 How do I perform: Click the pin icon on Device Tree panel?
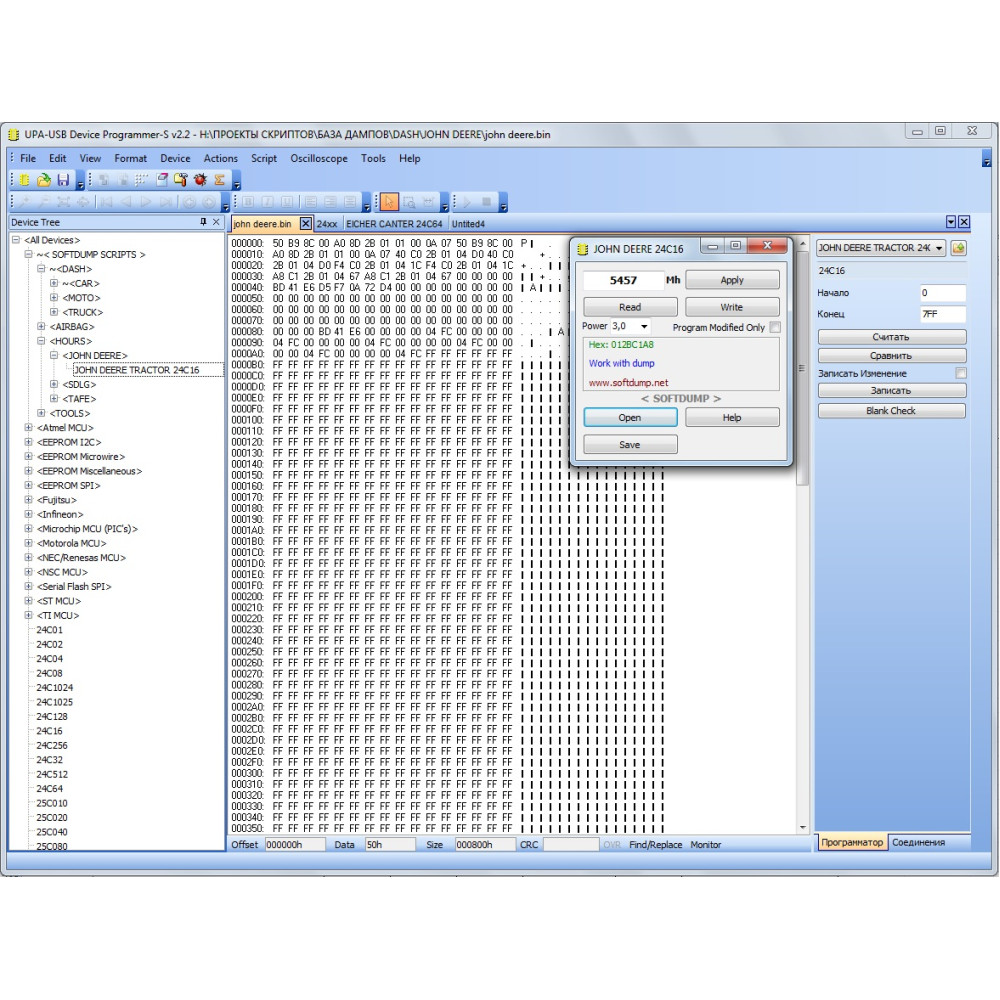tap(203, 222)
